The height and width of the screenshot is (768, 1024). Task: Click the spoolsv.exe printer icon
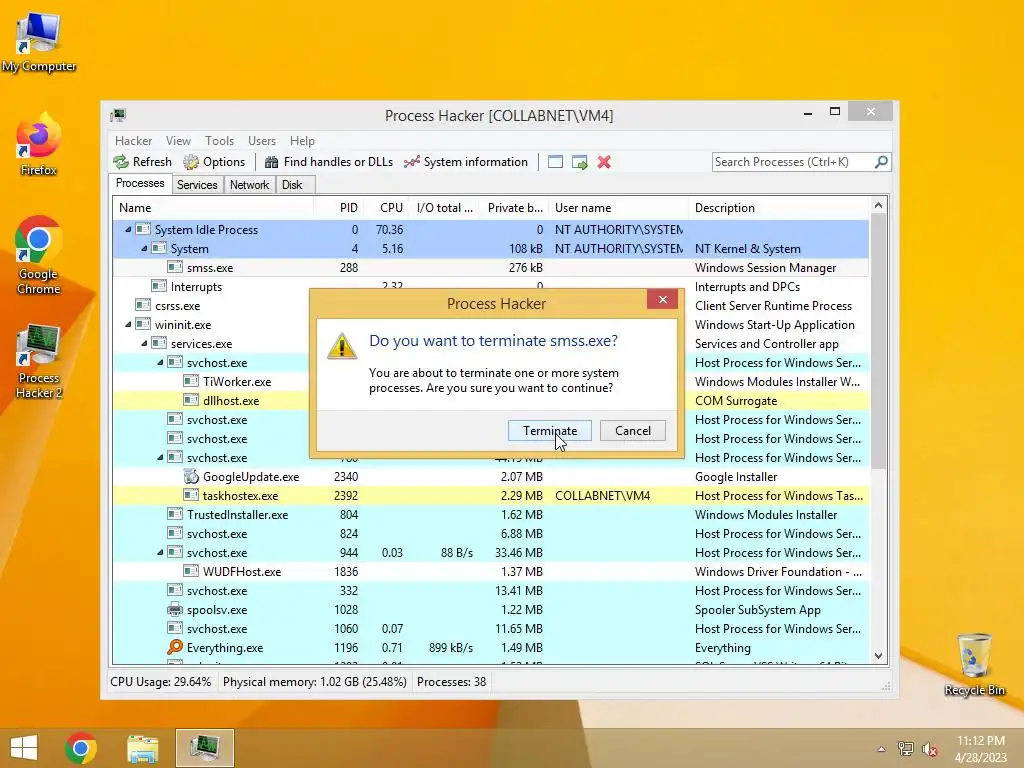pos(174,610)
